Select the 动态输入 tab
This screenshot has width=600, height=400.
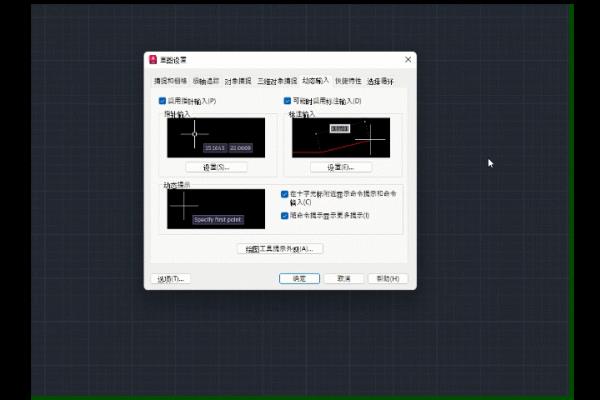[315, 80]
